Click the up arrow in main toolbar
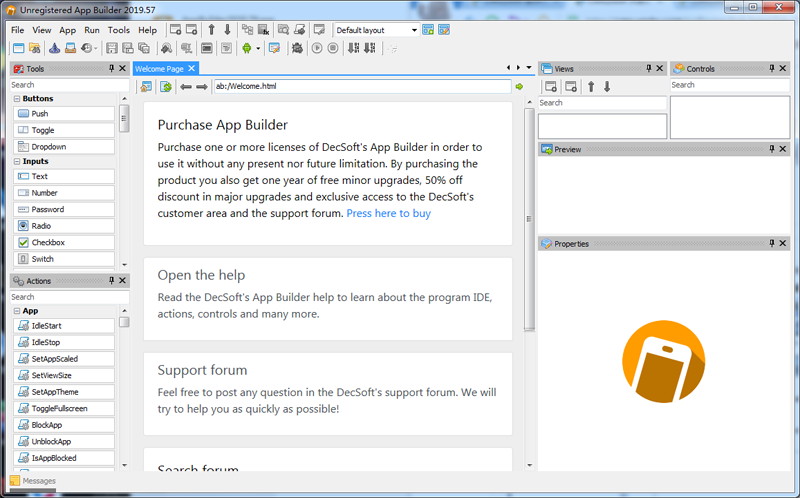Viewport: 800px width, 498px height. point(211,30)
